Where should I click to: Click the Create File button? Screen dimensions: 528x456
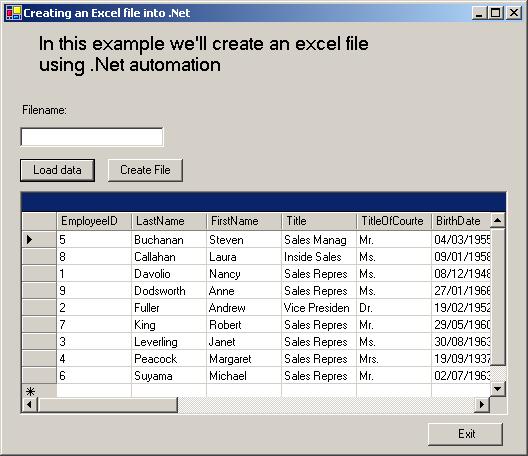pos(145,170)
